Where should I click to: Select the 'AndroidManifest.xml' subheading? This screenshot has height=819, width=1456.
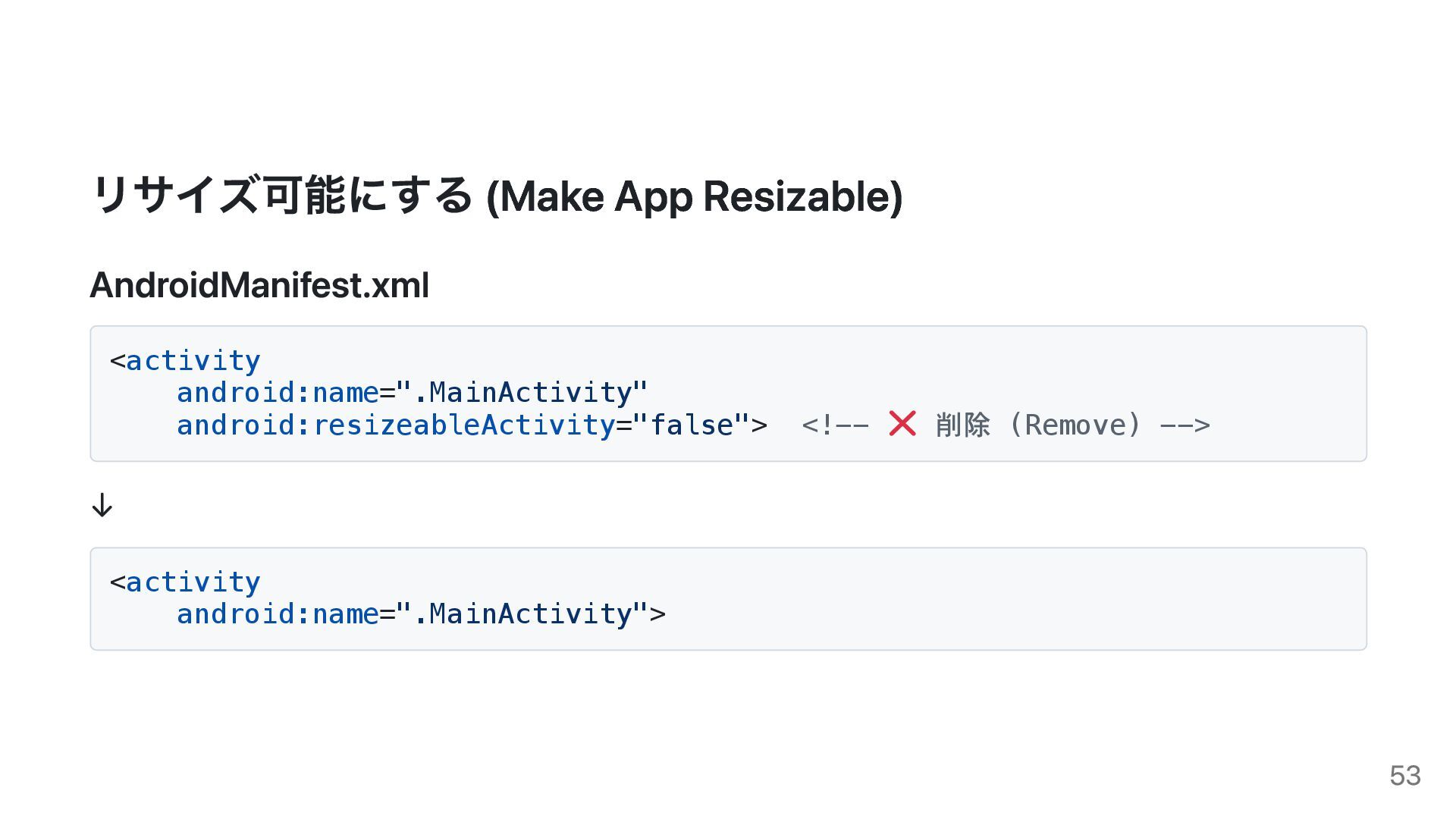pyautogui.click(x=259, y=286)
